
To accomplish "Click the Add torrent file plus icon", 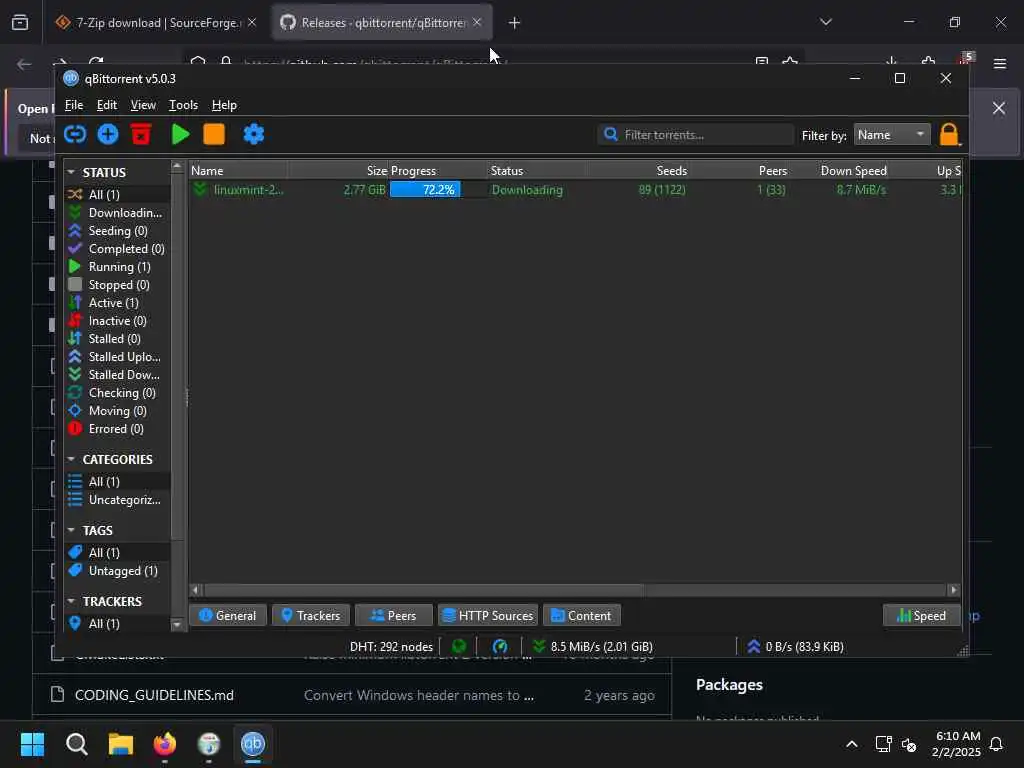I will pos(108,135).
